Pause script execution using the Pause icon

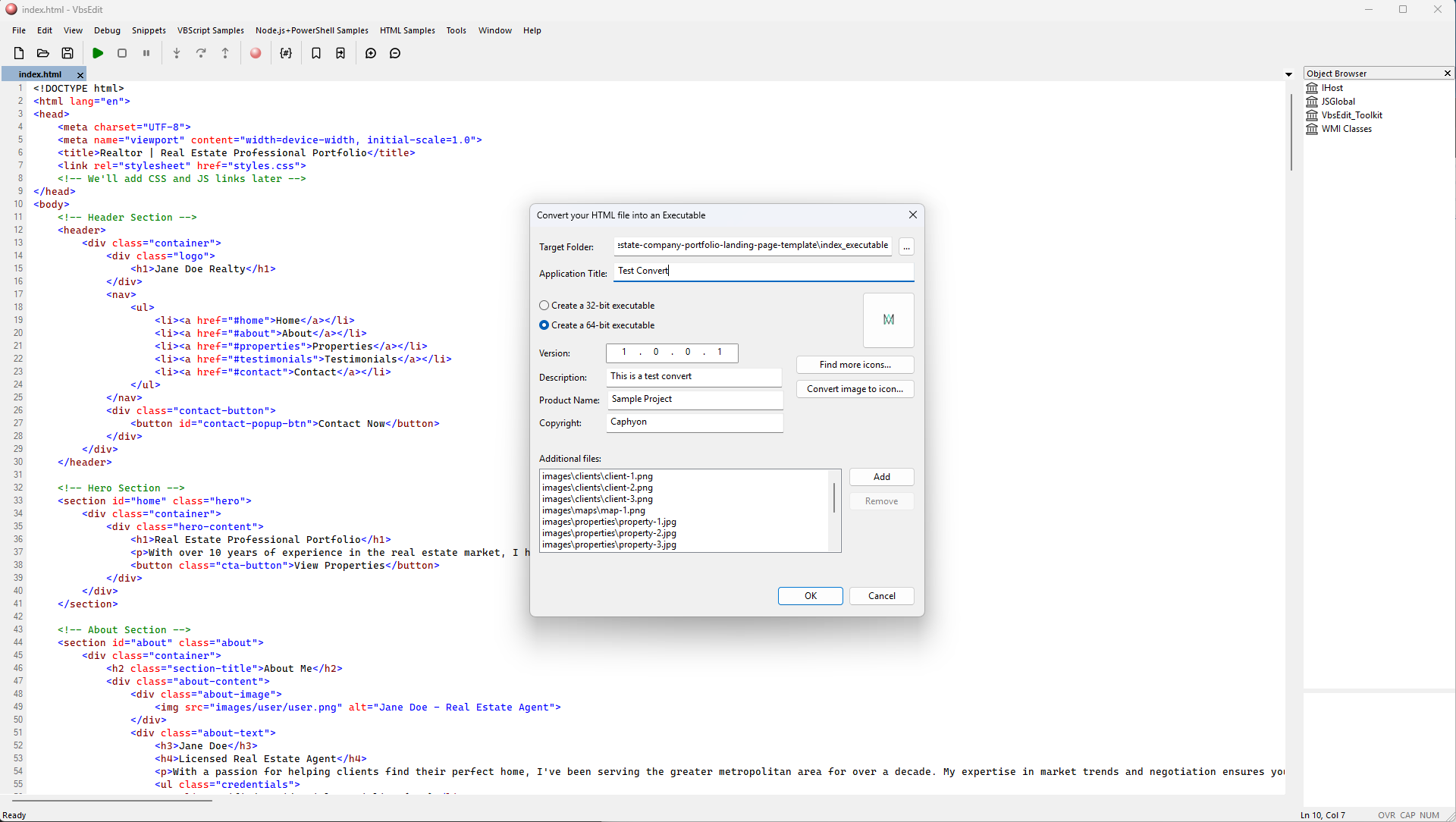(x=146, y=53)
